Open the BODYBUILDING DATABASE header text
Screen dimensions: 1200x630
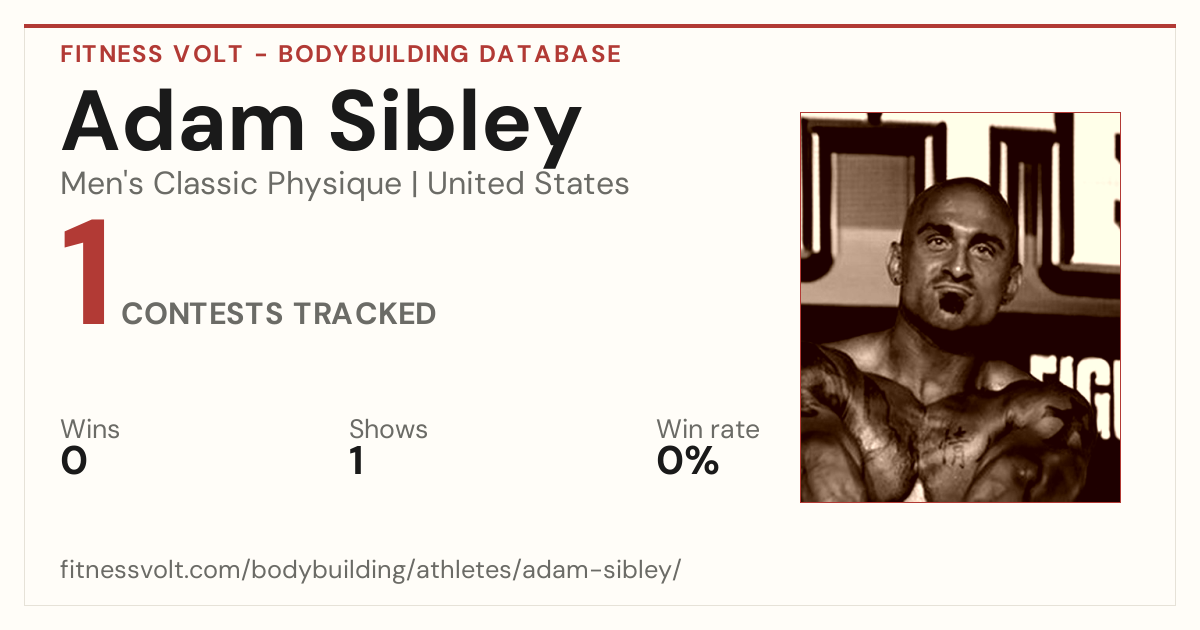pyautogui.click(x=450, y=54)
